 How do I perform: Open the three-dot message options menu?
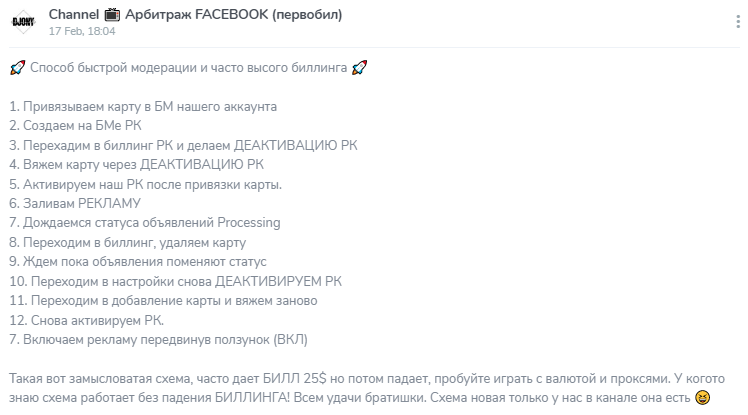tap(738, 21)
